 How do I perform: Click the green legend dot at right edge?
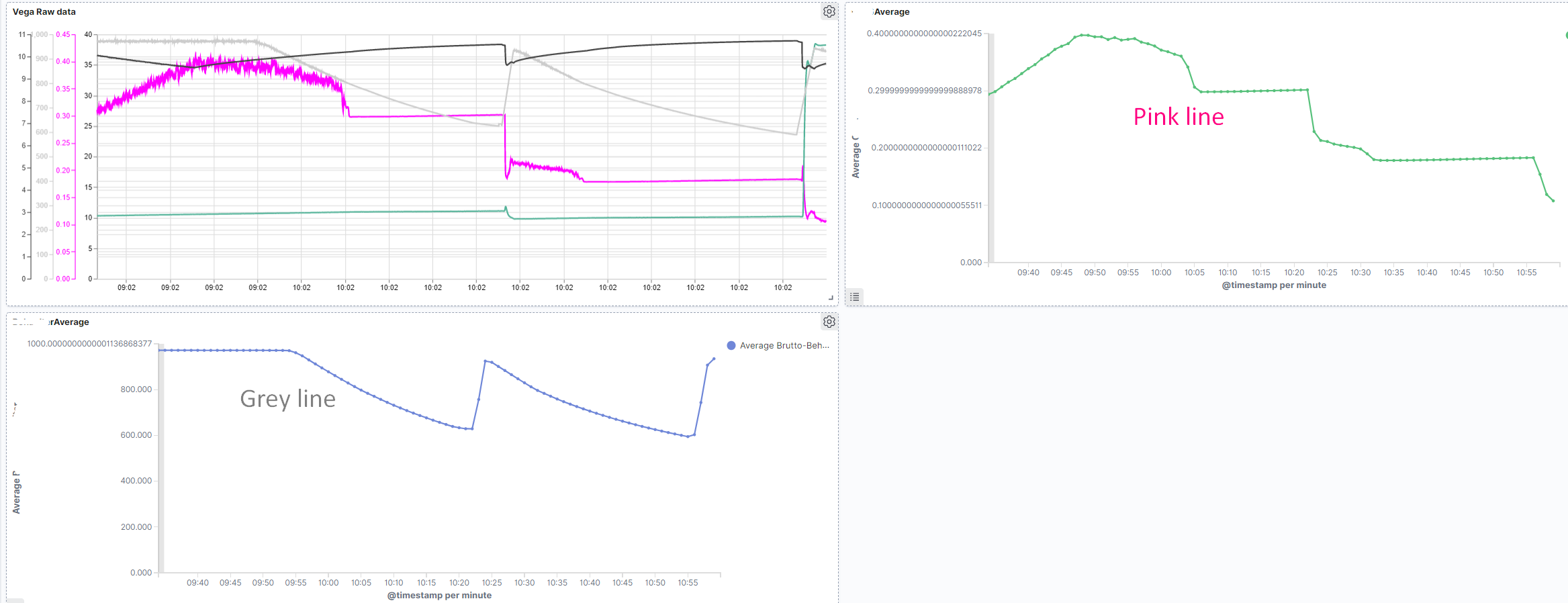[1567, 35]
